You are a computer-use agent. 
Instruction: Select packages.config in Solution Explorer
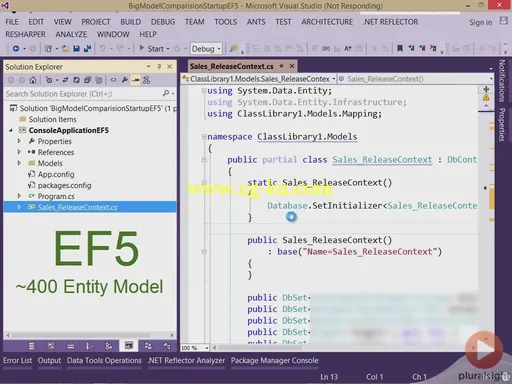pyautogui.click(x=64, y=185)
